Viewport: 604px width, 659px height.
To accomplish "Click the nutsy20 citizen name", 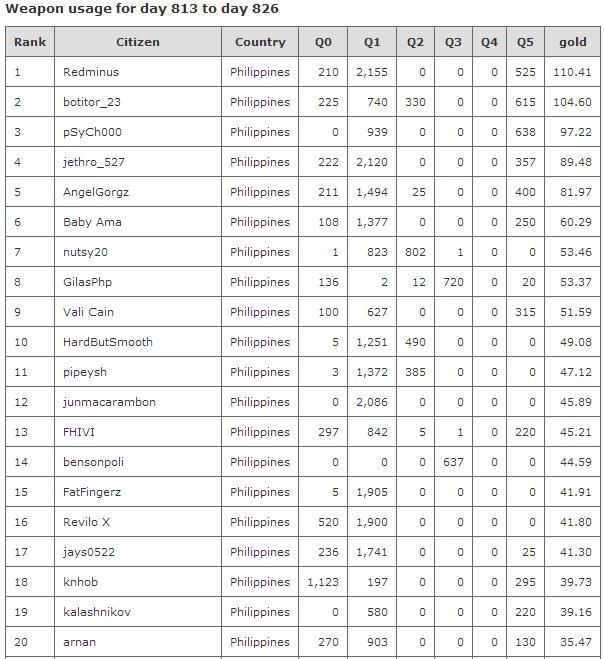I will tap(85, 252).
